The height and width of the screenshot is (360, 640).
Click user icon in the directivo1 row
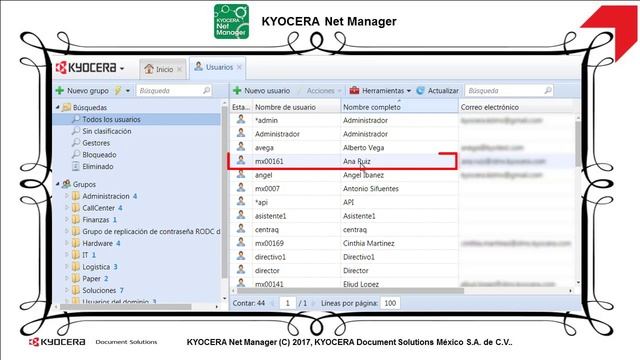[241, 256]
